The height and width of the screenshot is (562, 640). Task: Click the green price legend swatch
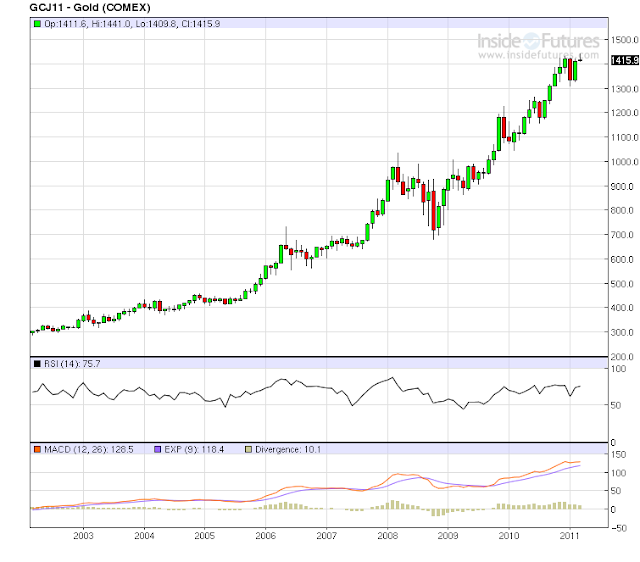point(37,24)
